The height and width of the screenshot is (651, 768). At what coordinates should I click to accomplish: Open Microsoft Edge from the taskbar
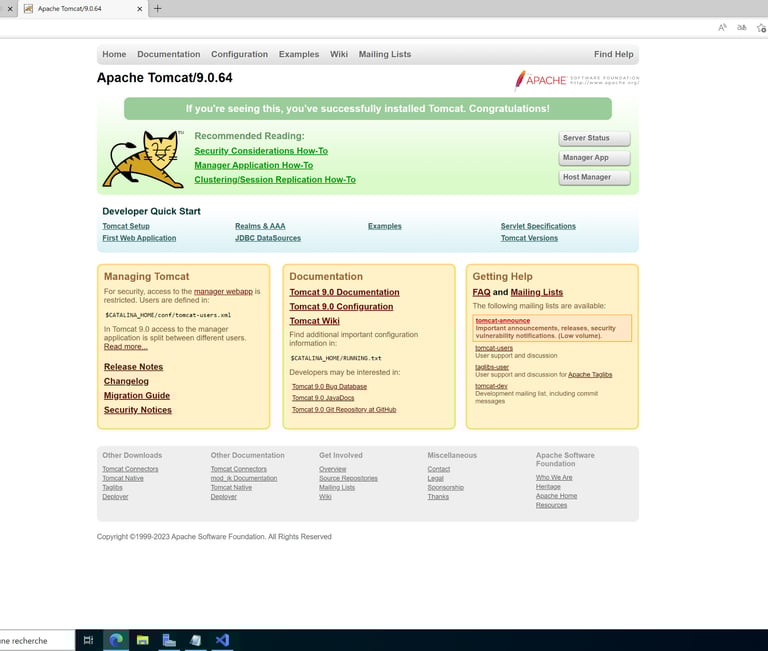click(116, 640)
